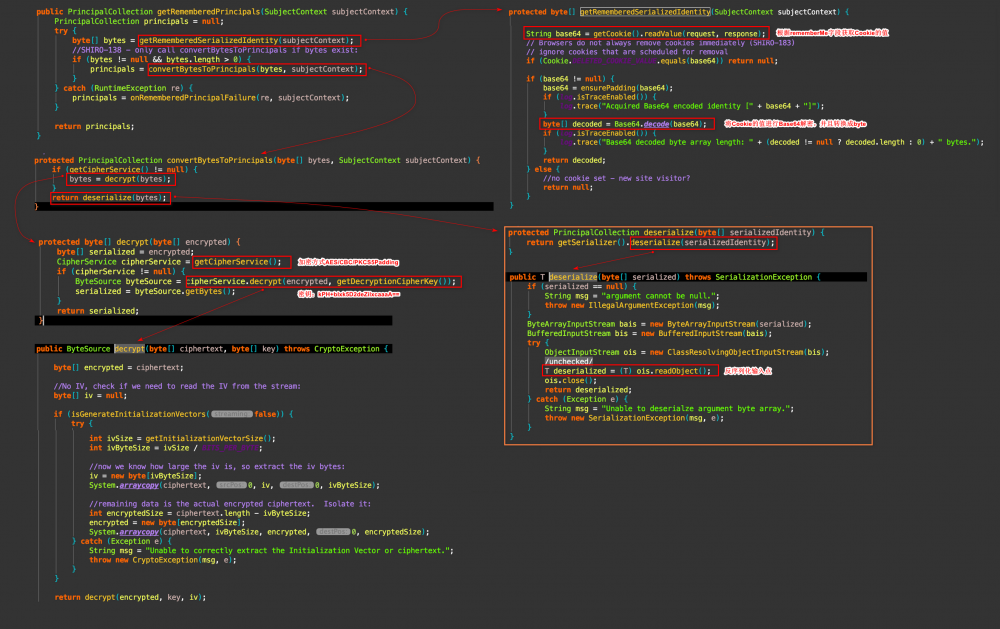Image resolution: width=1000 pixels, height=629 pixels.
Task: Click the 'serialized = byteSource.getBytes();' line
Action: pyautogui.click(x=155, y=291)
